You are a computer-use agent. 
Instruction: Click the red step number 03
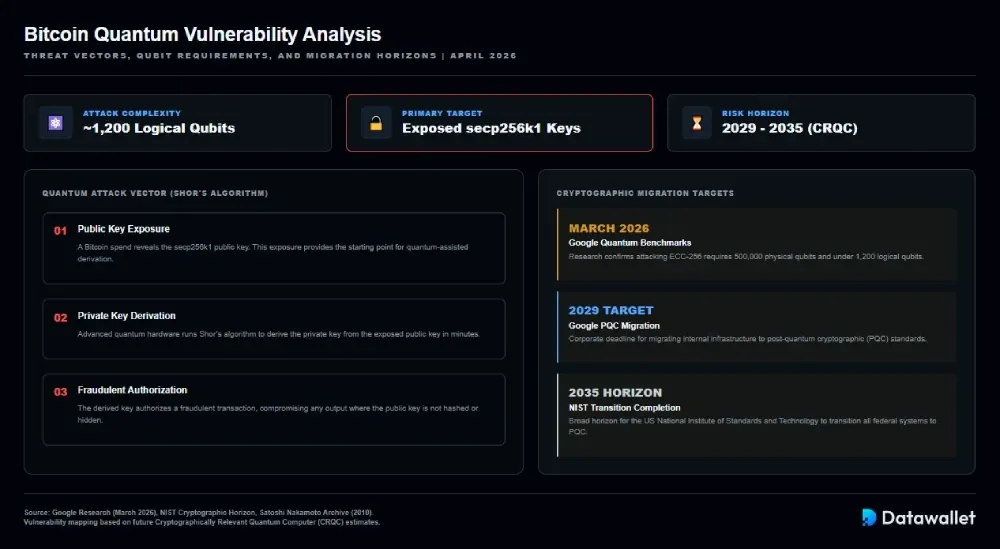61,392
